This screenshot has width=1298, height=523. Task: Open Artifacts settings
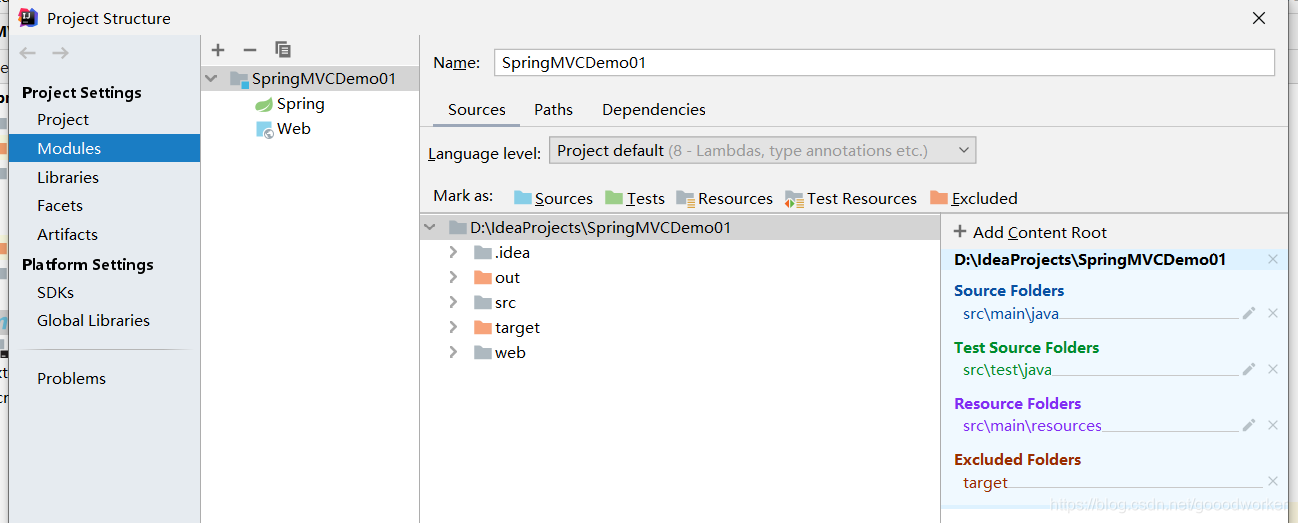coord(67,234)
